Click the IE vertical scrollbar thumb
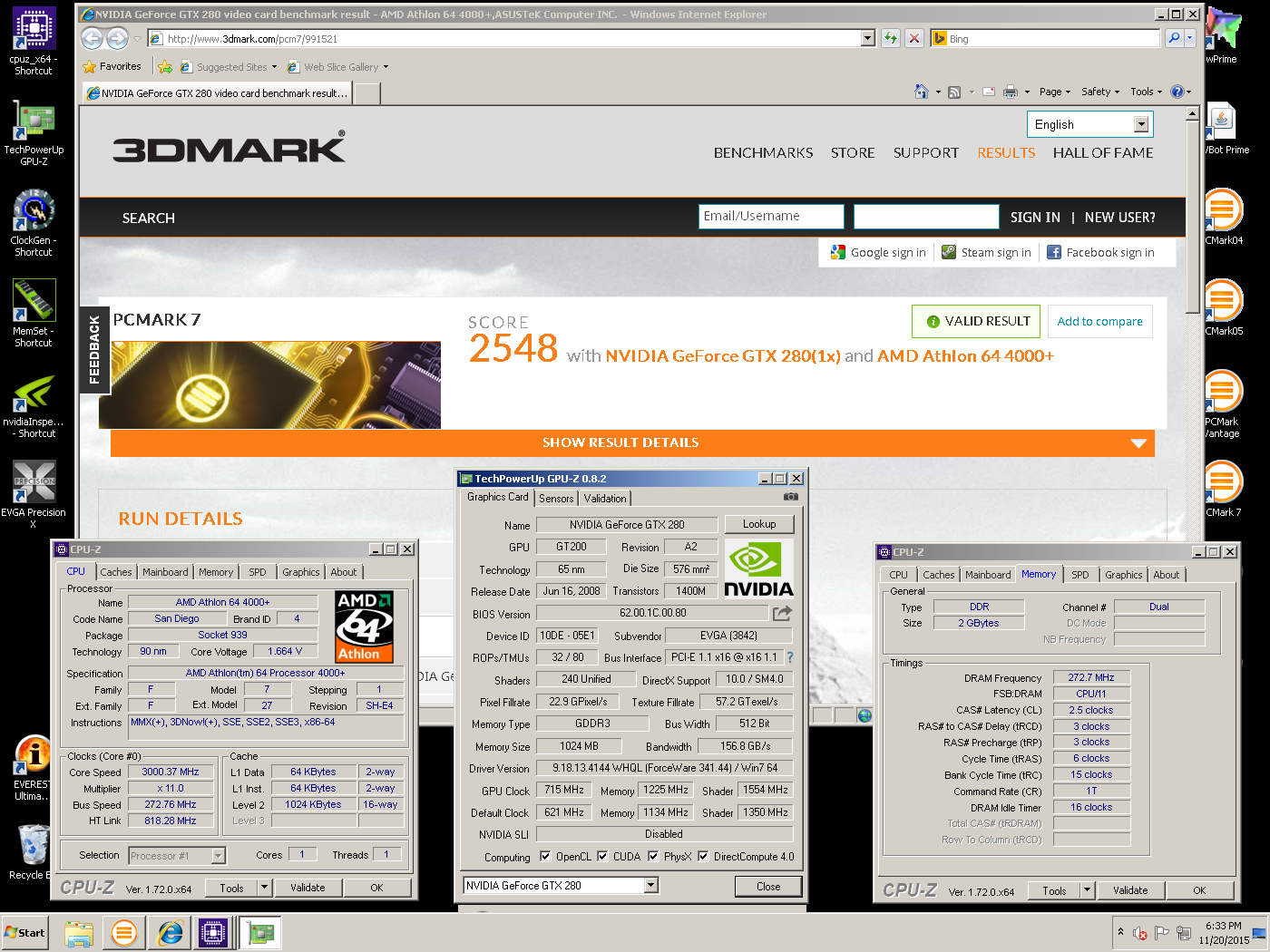 [1193, 217]
